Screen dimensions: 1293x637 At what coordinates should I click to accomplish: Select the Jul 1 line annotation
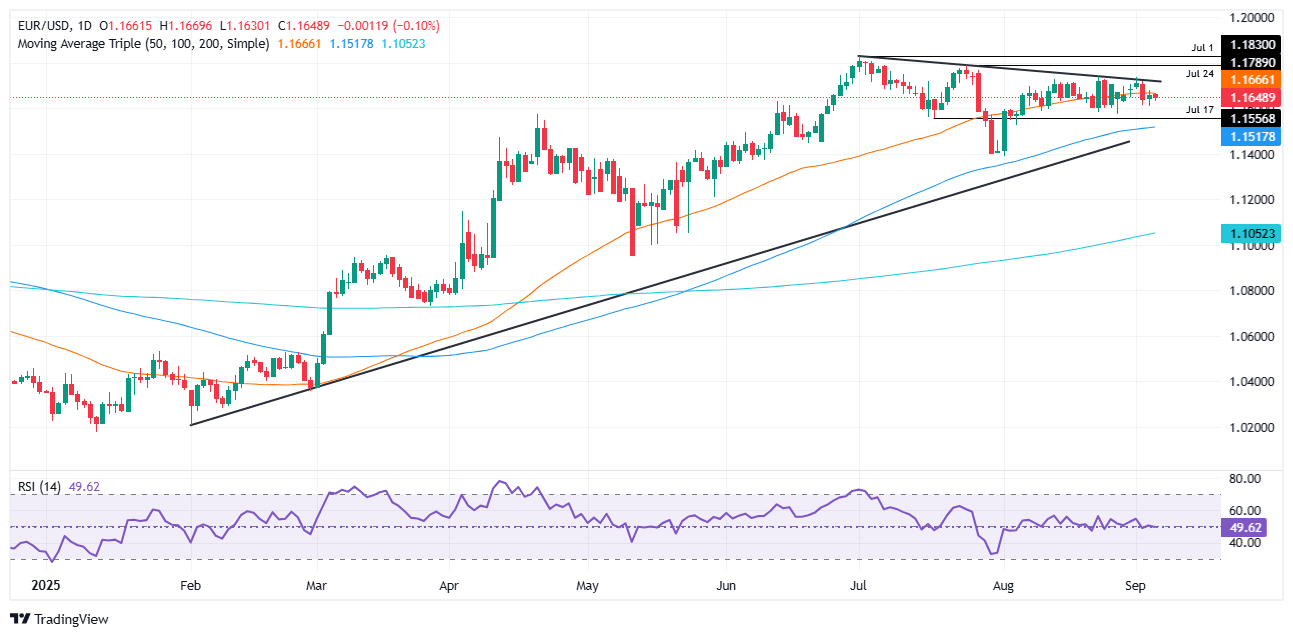pos(1200,47)
